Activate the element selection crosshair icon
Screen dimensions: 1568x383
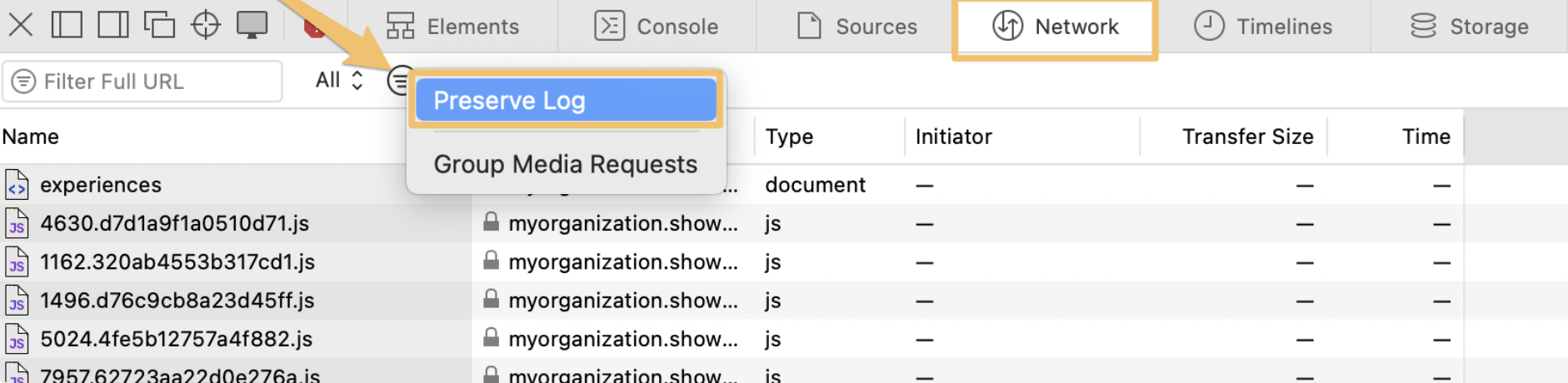[x=206, y=25]
